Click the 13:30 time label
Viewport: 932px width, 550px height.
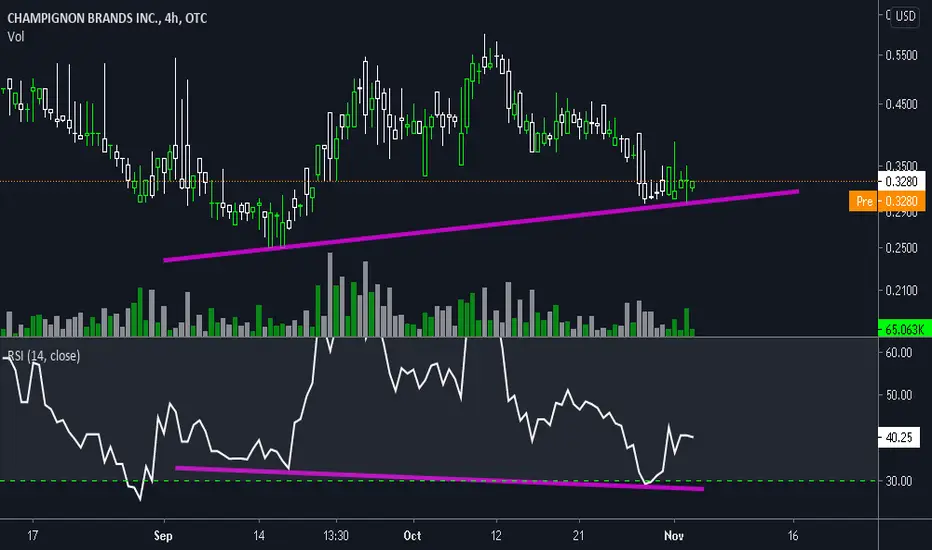pos(336,536)
